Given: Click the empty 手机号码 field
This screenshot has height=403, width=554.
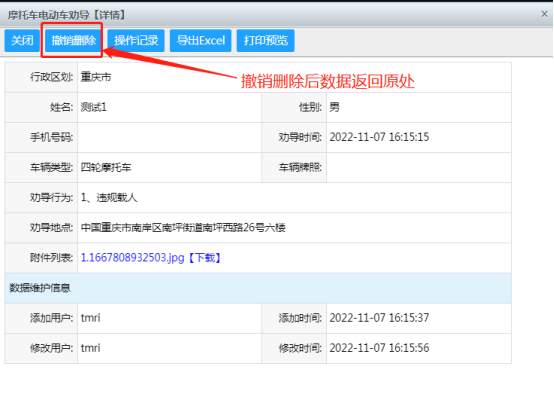Looking at the screenshot, I should [170, 137].
